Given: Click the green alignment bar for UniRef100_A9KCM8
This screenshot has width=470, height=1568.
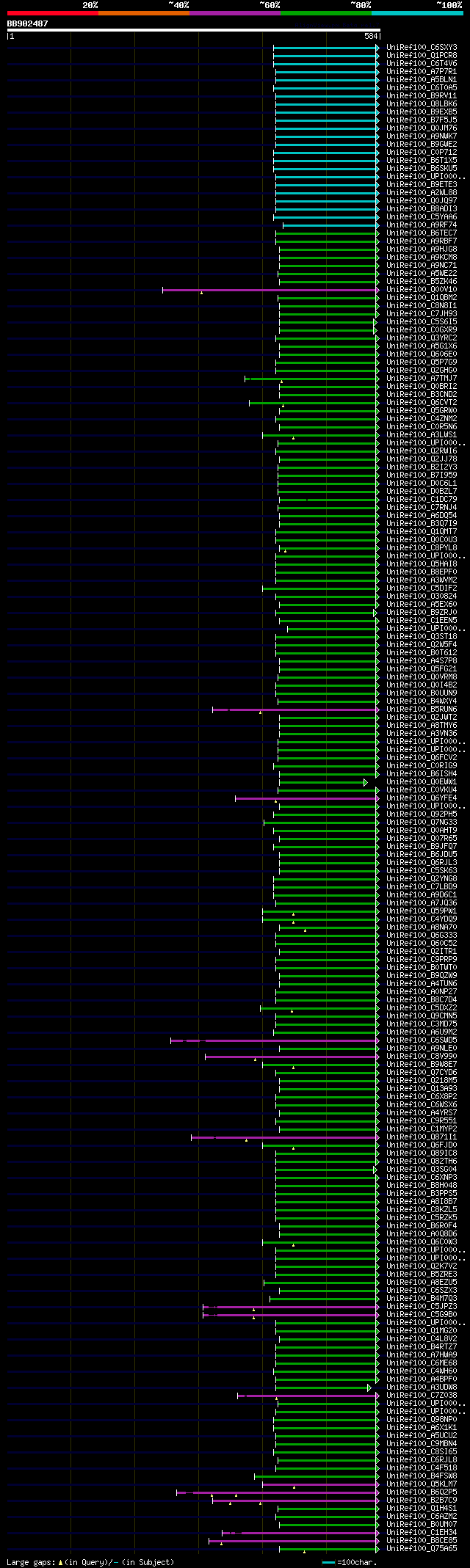Looking at the screenshot, I should 329,258.
